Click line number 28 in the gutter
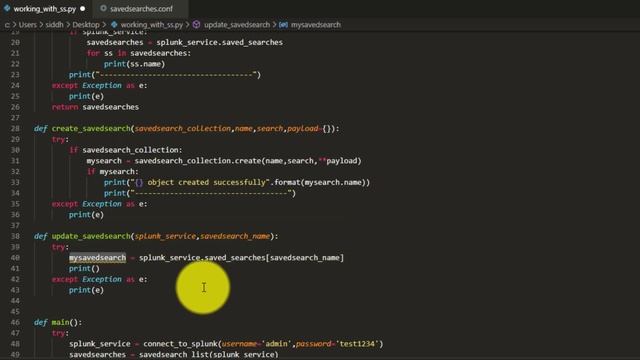 pyautogui.click(x=15, y=129)
